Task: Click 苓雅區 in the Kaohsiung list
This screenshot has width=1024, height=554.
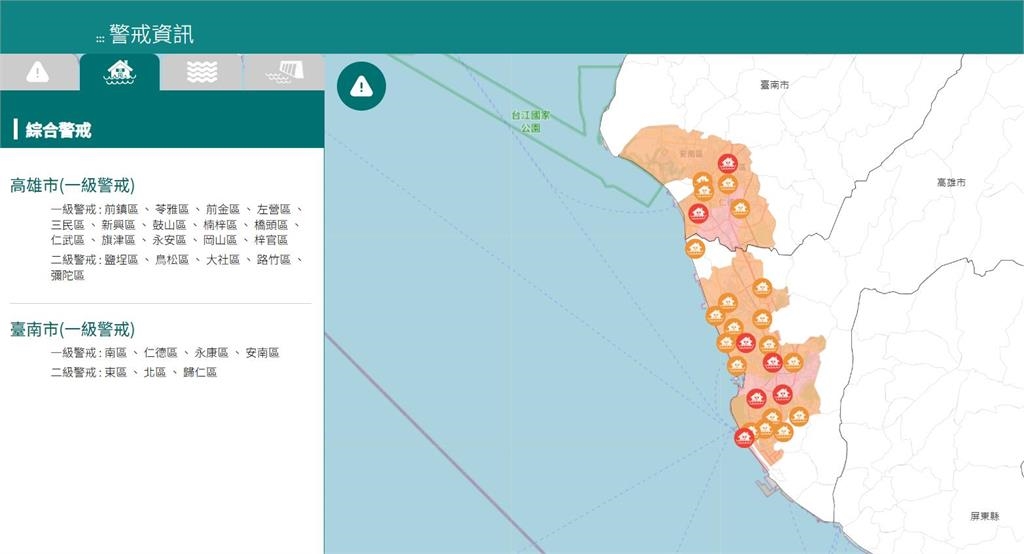Action: [172, 209]
